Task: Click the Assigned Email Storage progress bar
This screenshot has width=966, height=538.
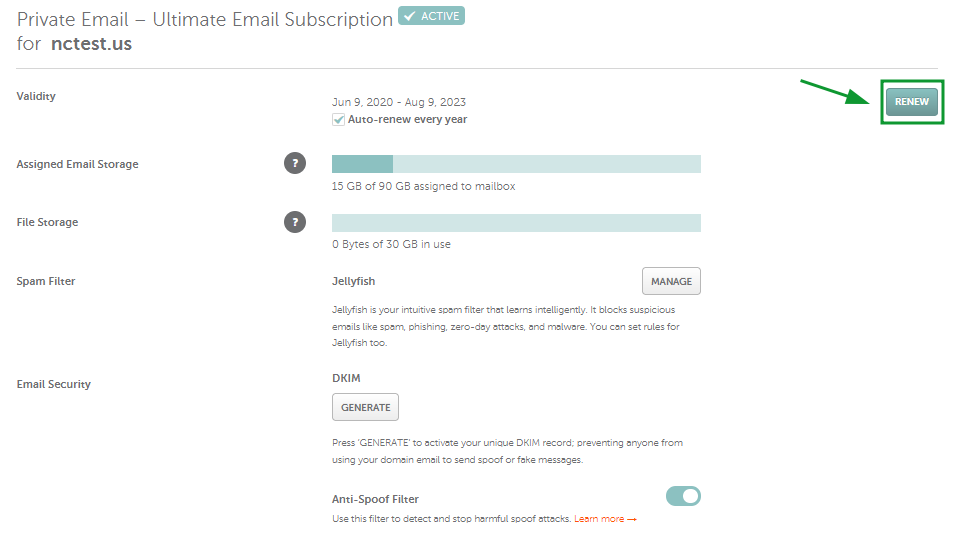Action: 516,164
